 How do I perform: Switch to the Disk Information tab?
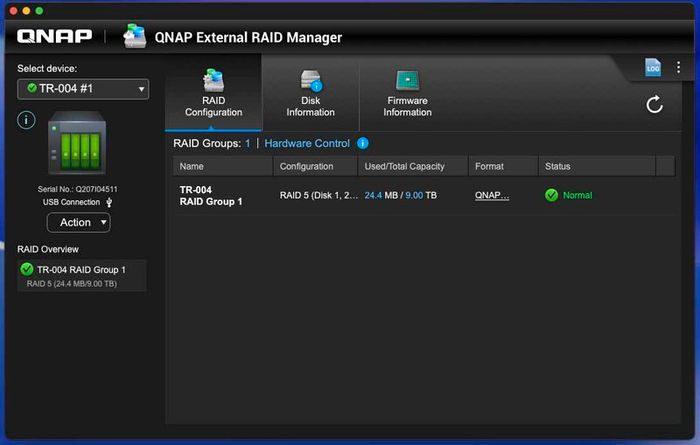point(311,94)
